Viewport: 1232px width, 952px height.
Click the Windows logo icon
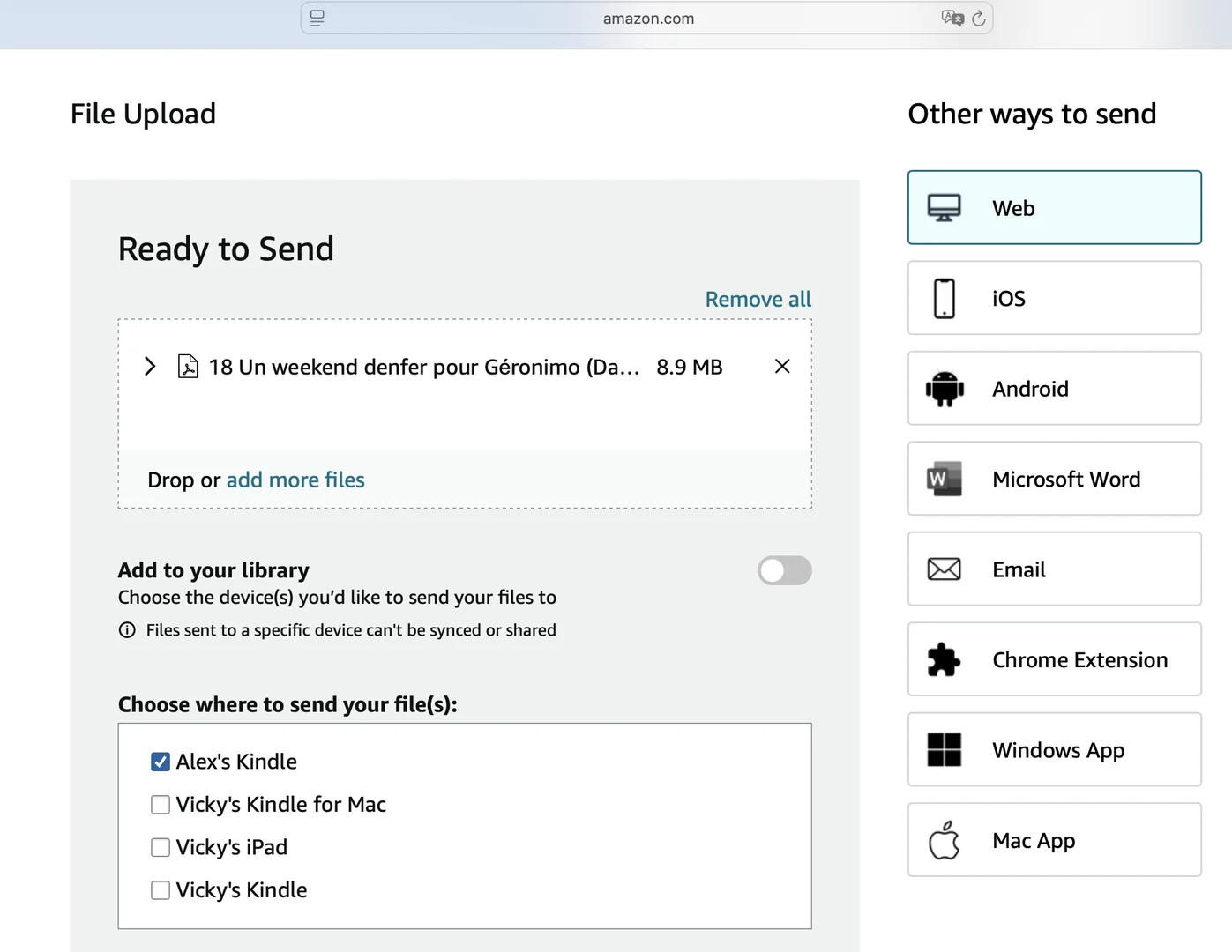(944, 750)
